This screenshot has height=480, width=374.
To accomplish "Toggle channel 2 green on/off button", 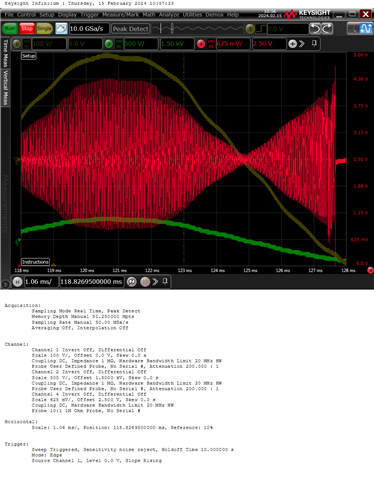I will coord(109,44).
